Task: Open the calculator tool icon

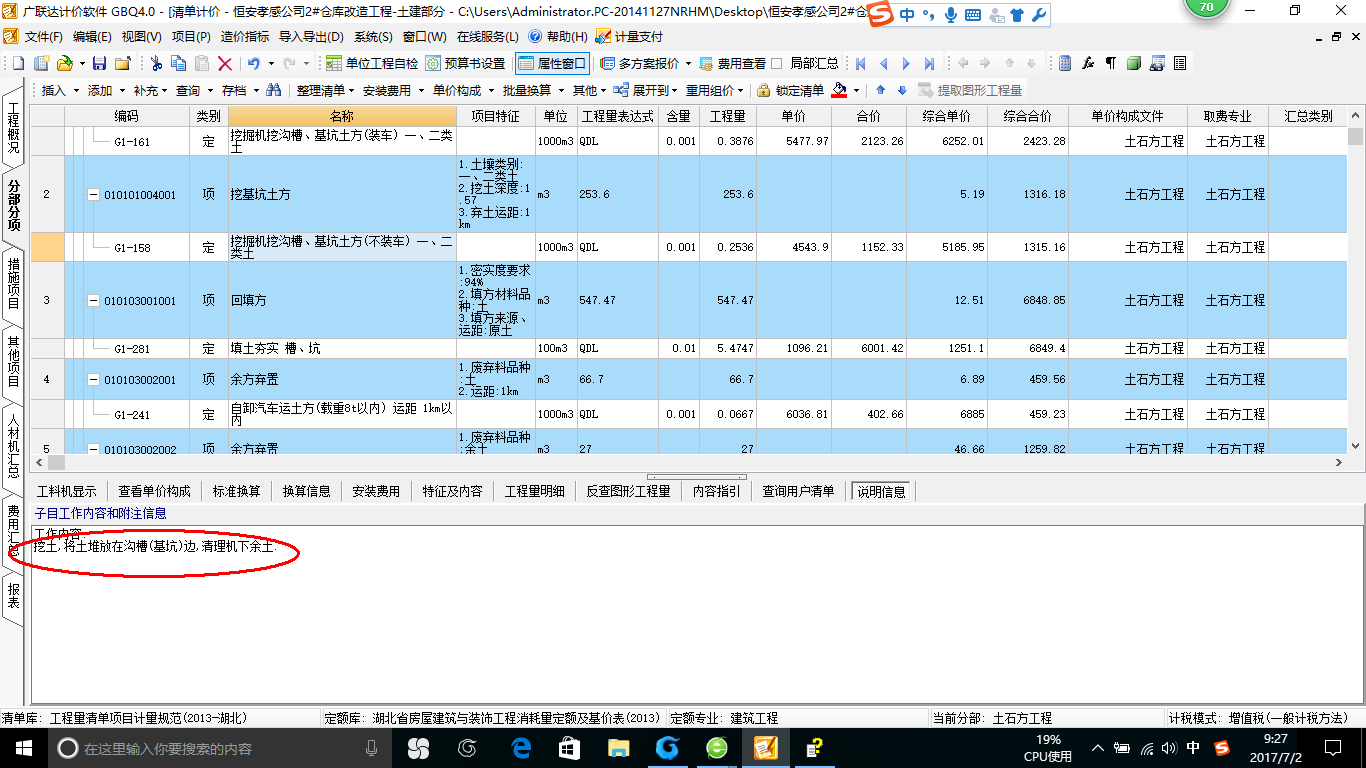Action: 1065,63
